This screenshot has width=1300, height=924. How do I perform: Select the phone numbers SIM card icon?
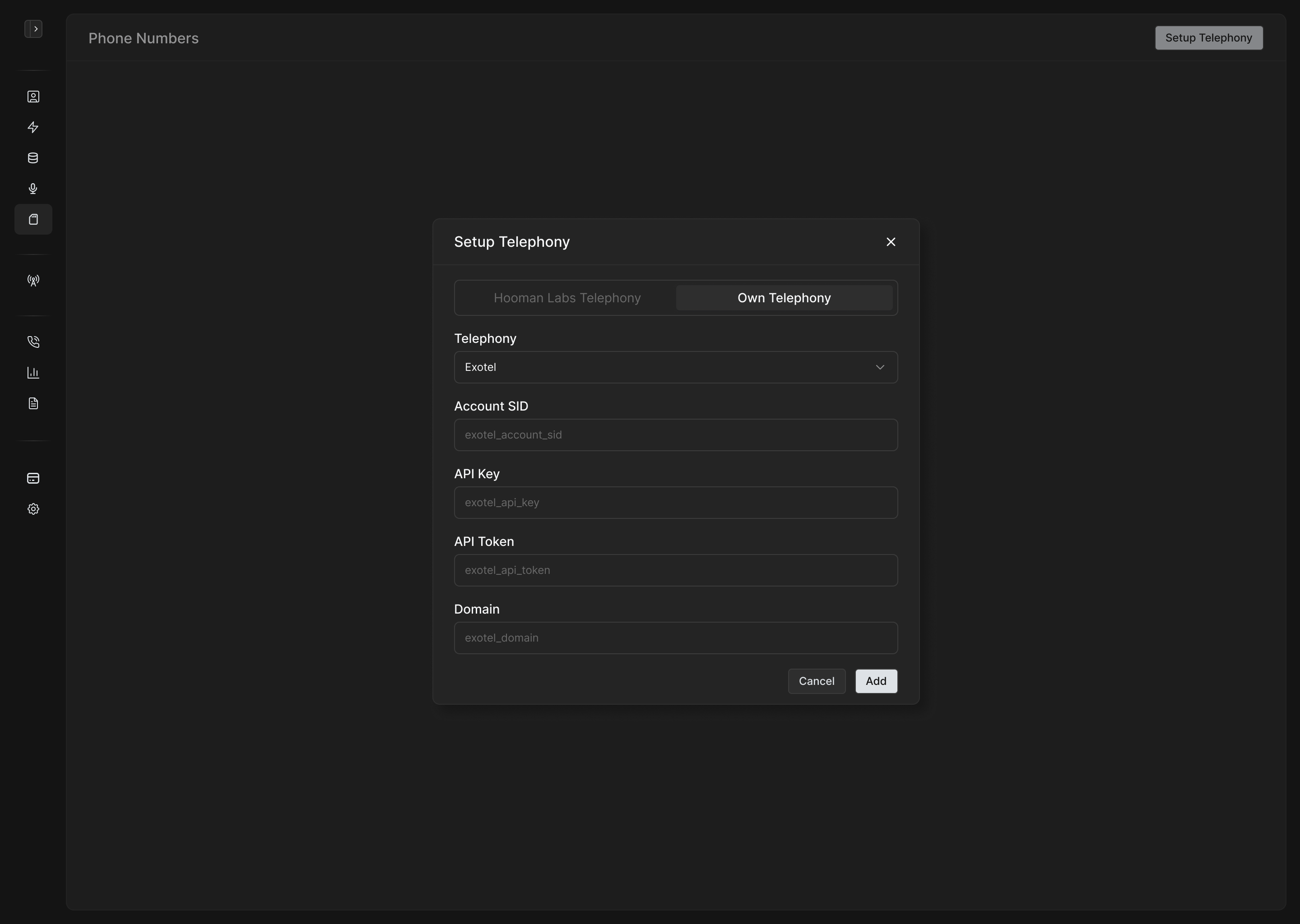click(33, 220)
